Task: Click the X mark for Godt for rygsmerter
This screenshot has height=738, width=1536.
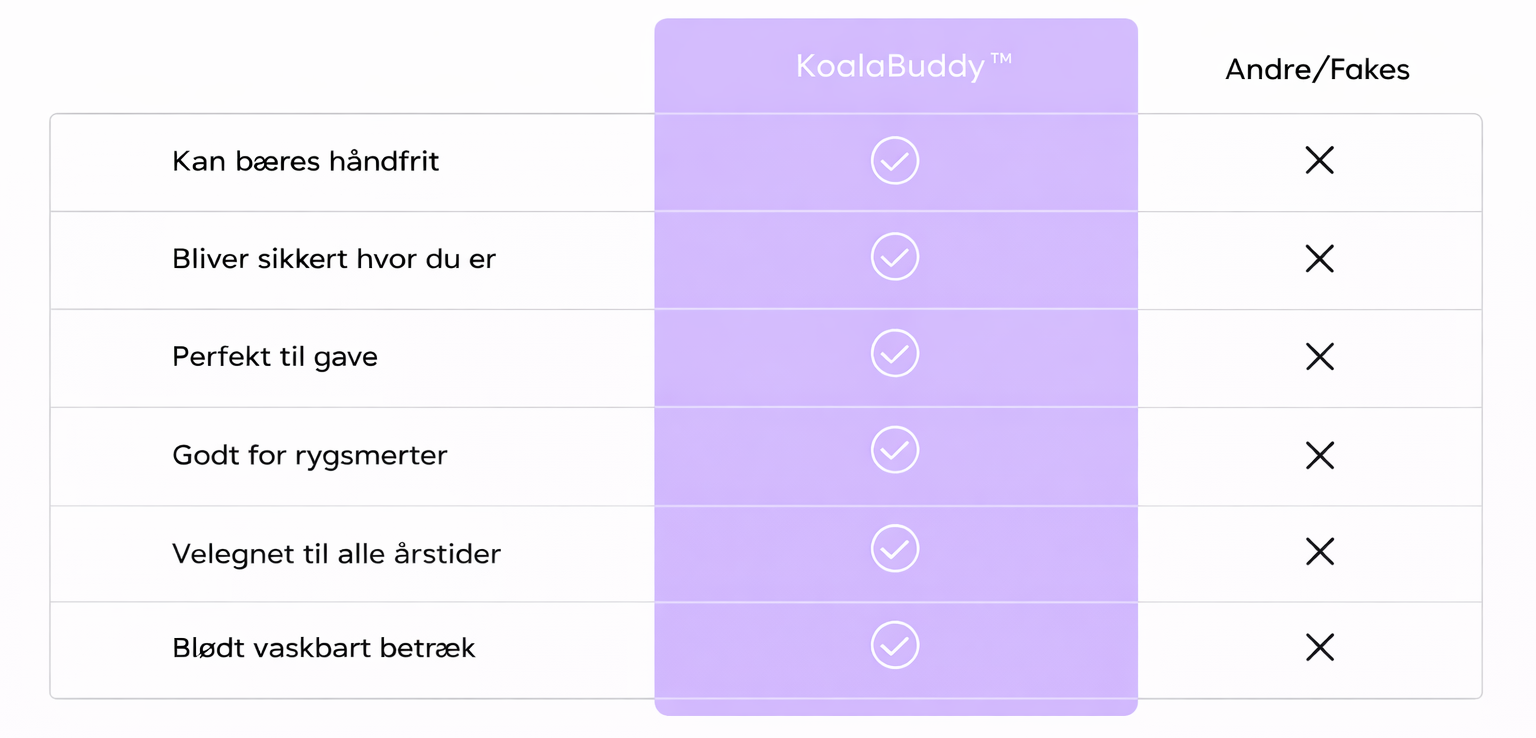Action: (x=1320, y=455)
